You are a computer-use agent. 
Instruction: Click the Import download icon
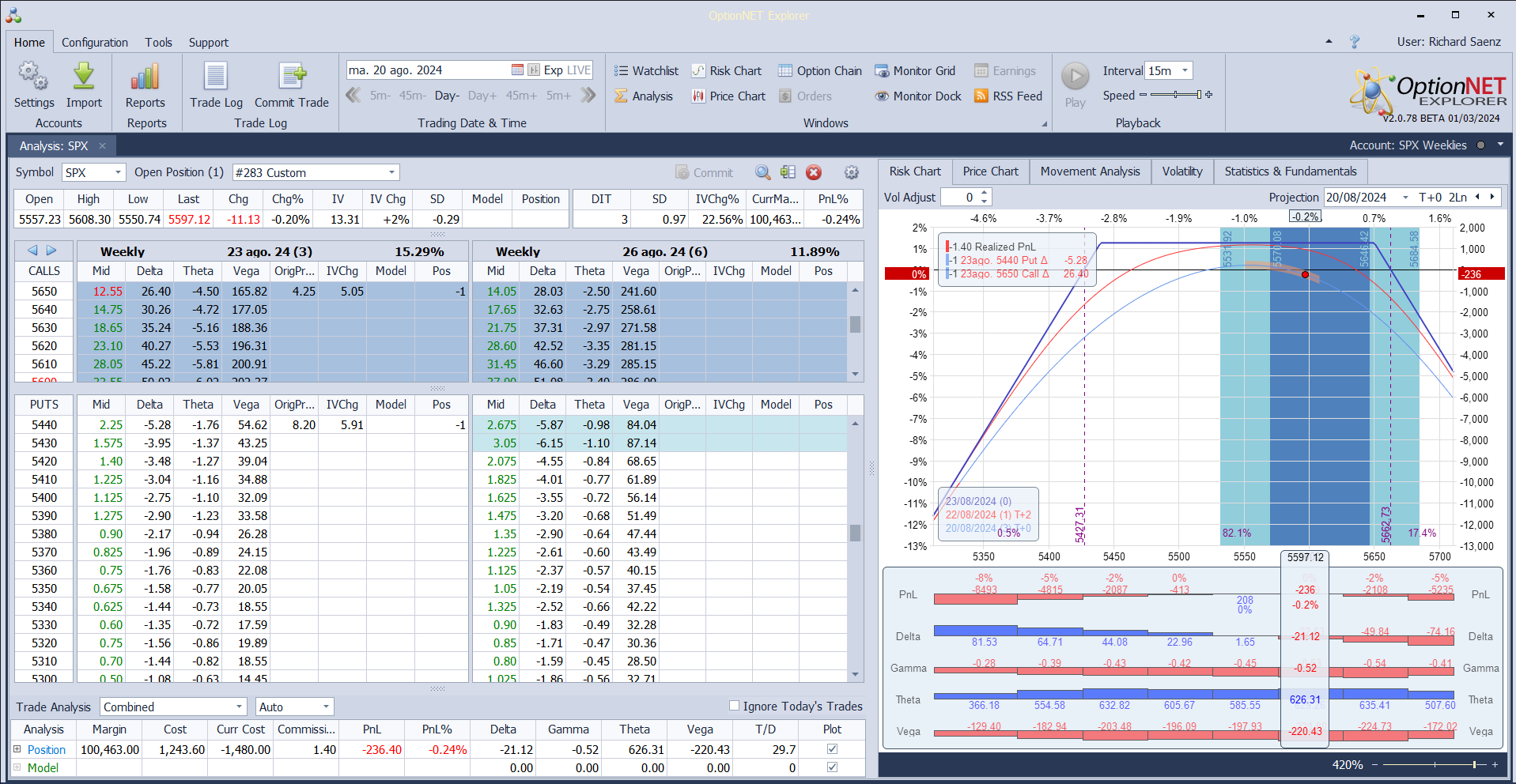point(84,77)
